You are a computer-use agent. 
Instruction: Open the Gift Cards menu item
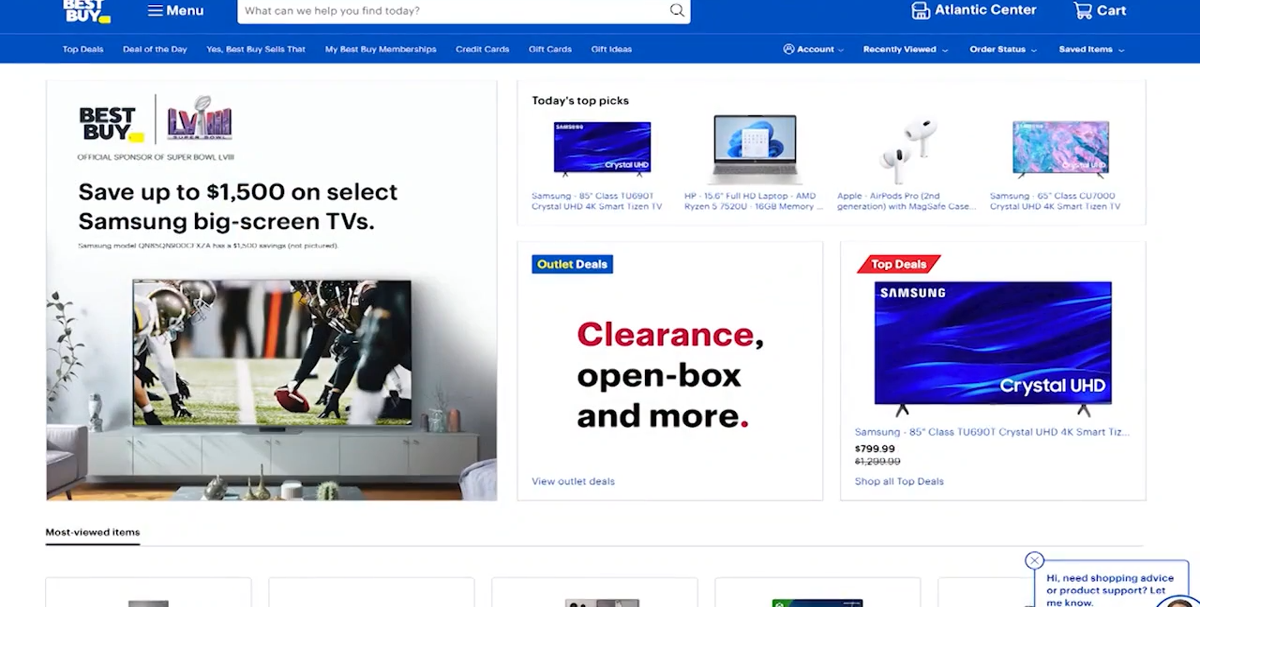(550, 48)
